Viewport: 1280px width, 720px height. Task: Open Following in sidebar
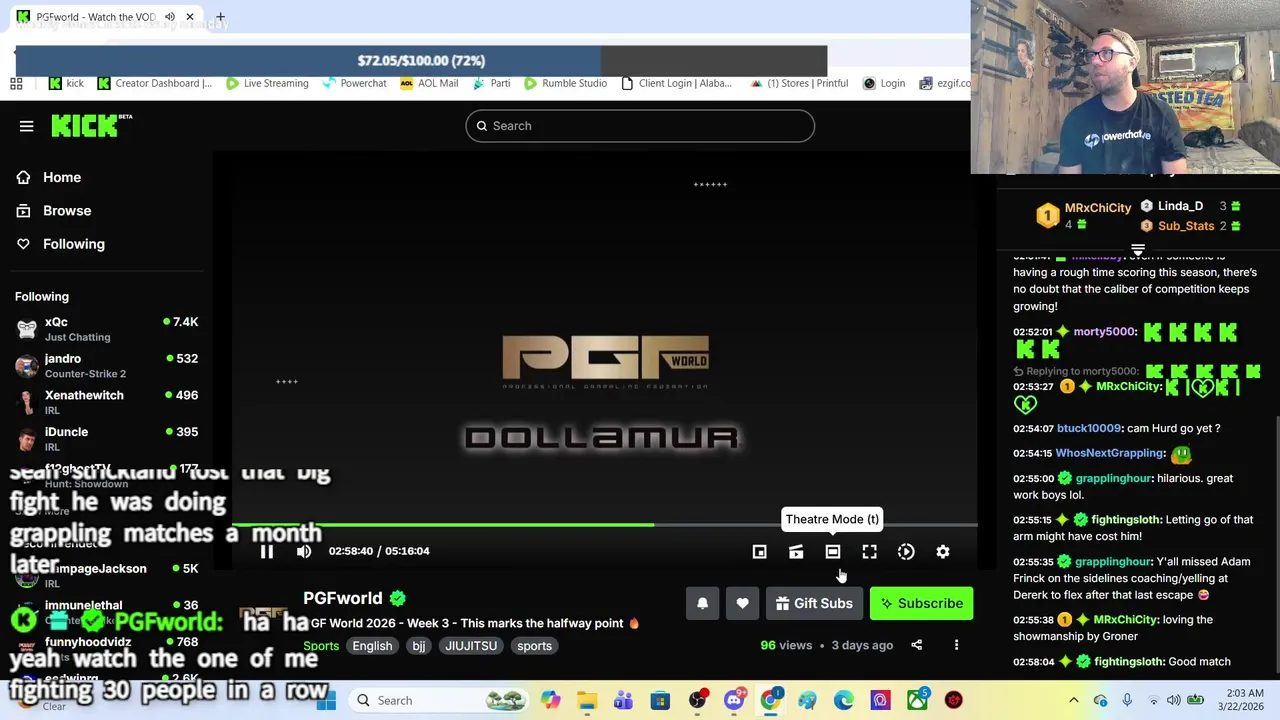[x=73, y=244]
